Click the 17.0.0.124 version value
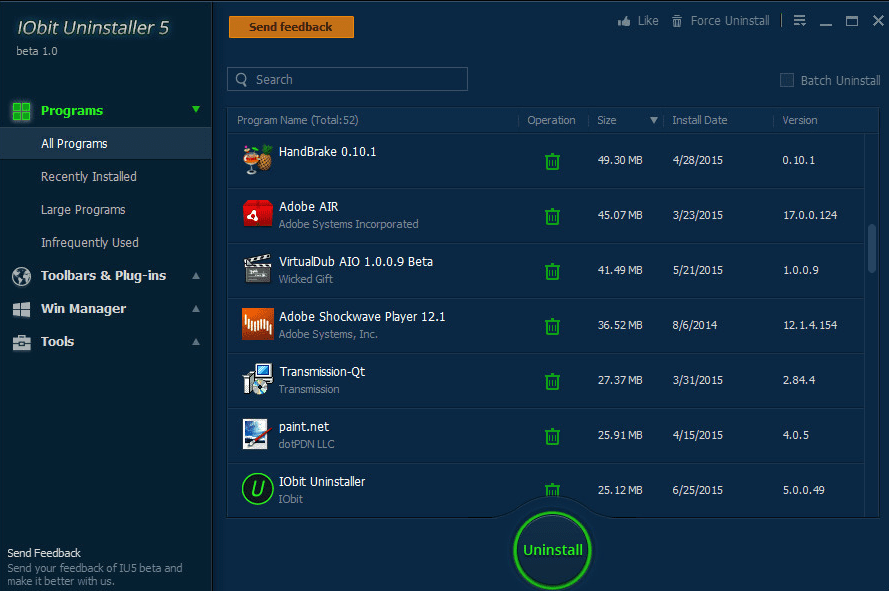The height and width of the screenshot is (591, 889). click(810, 216)
